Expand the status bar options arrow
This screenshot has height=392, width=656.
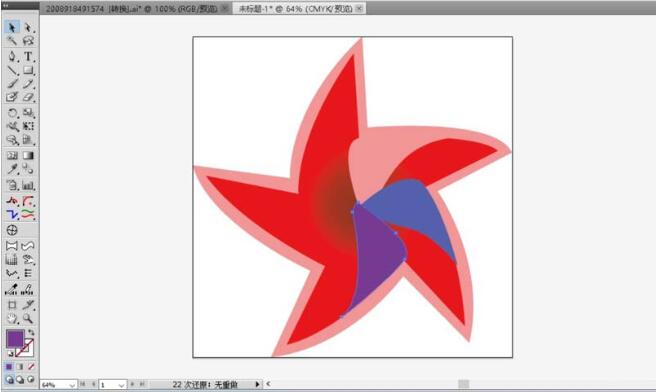257,384
